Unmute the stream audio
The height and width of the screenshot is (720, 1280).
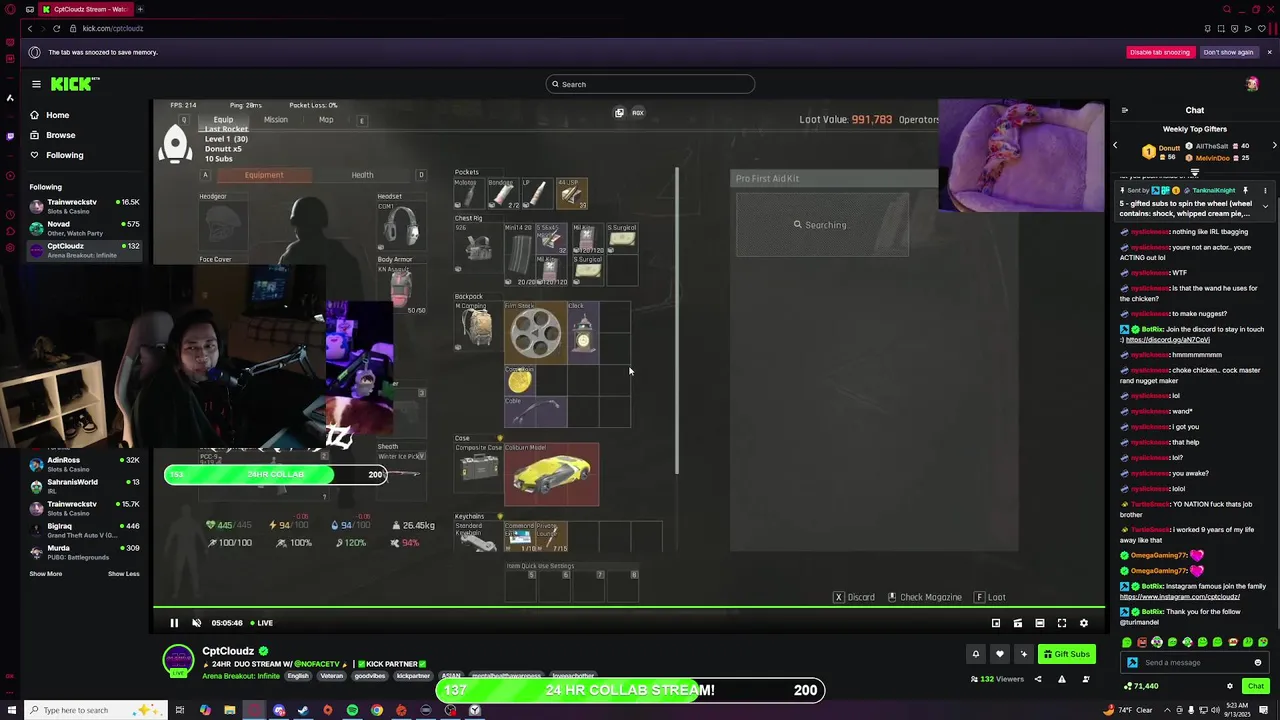196,623
